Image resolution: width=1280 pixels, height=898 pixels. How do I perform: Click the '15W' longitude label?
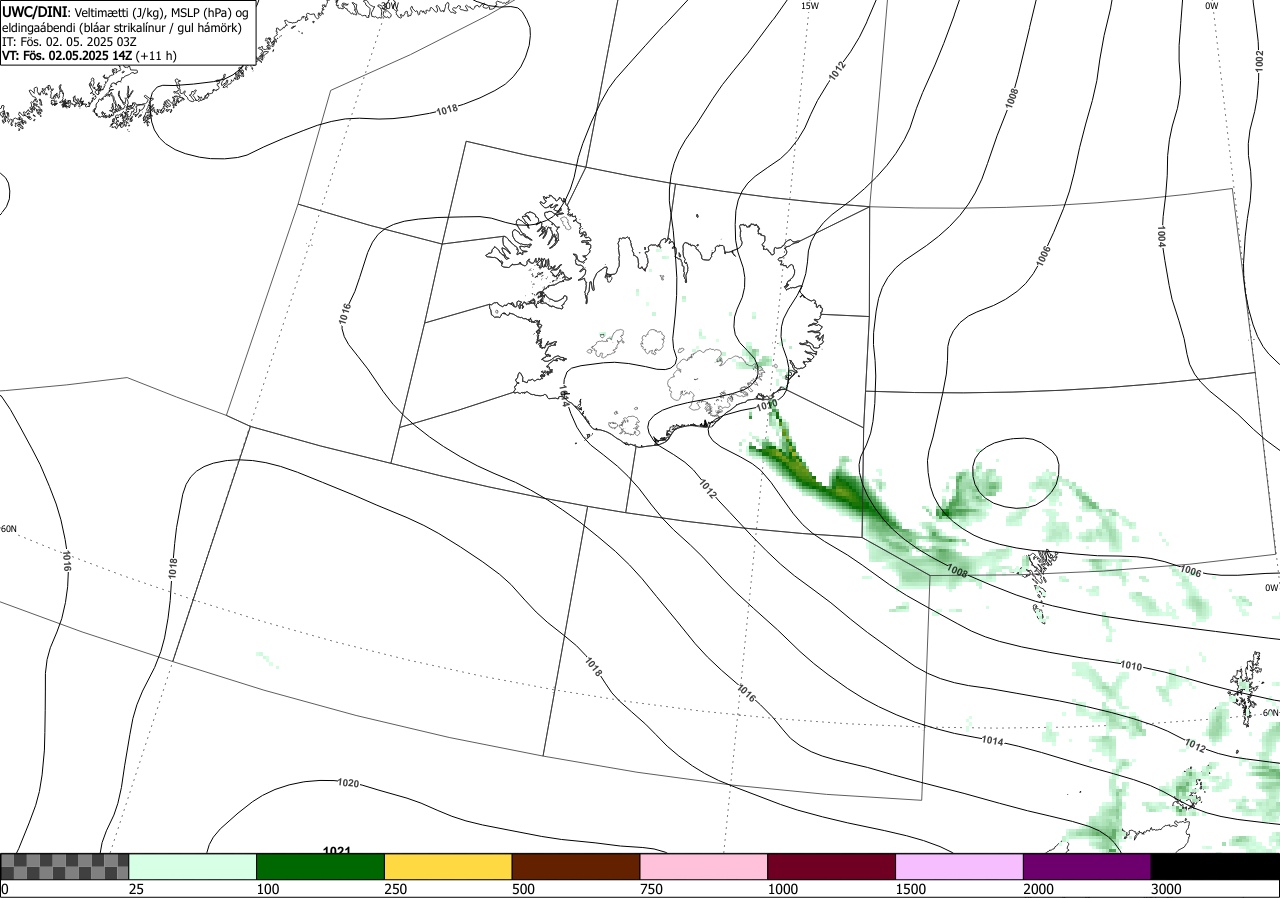(810, 6)
